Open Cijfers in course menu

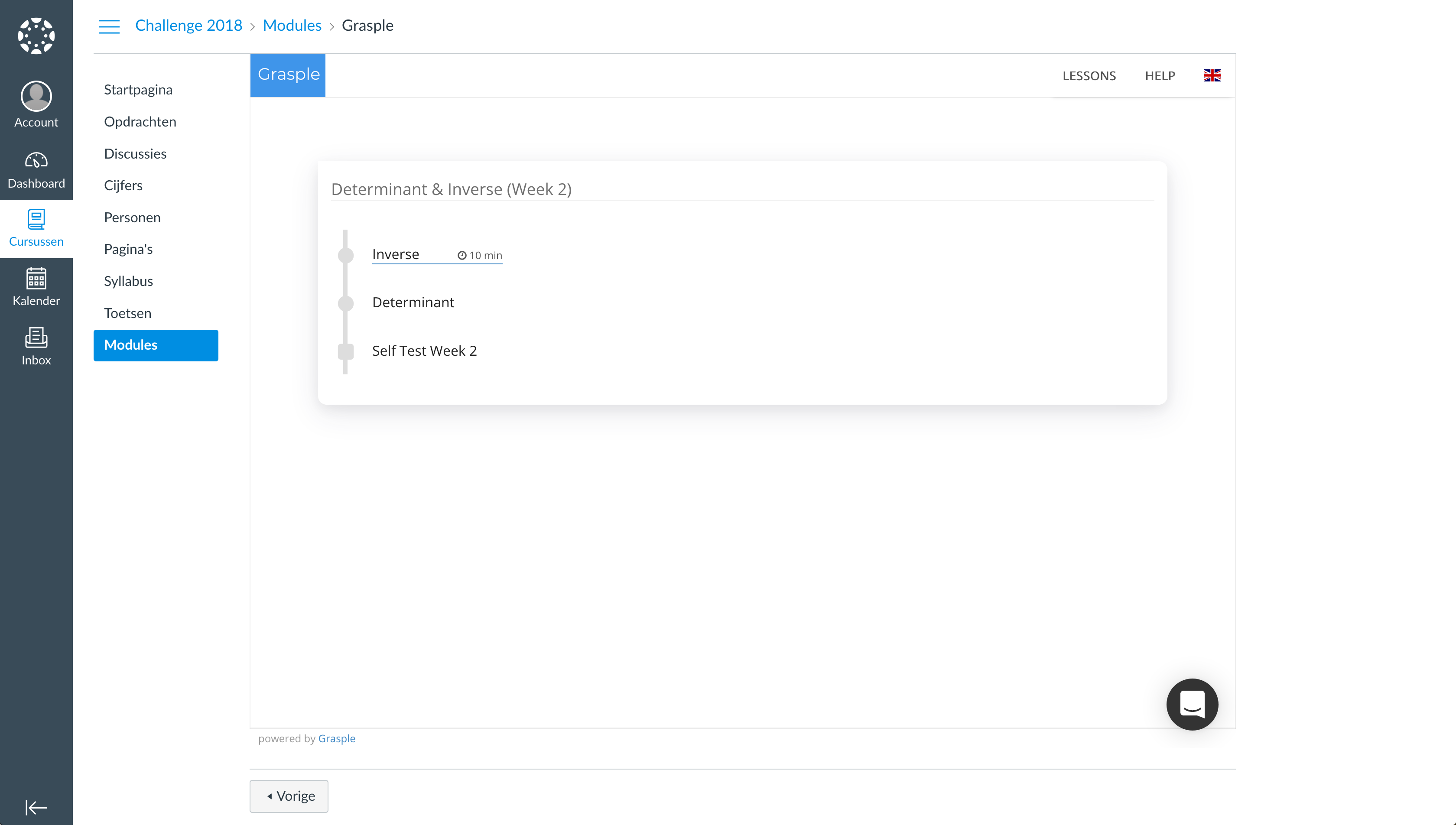click(x=123, y=185)
